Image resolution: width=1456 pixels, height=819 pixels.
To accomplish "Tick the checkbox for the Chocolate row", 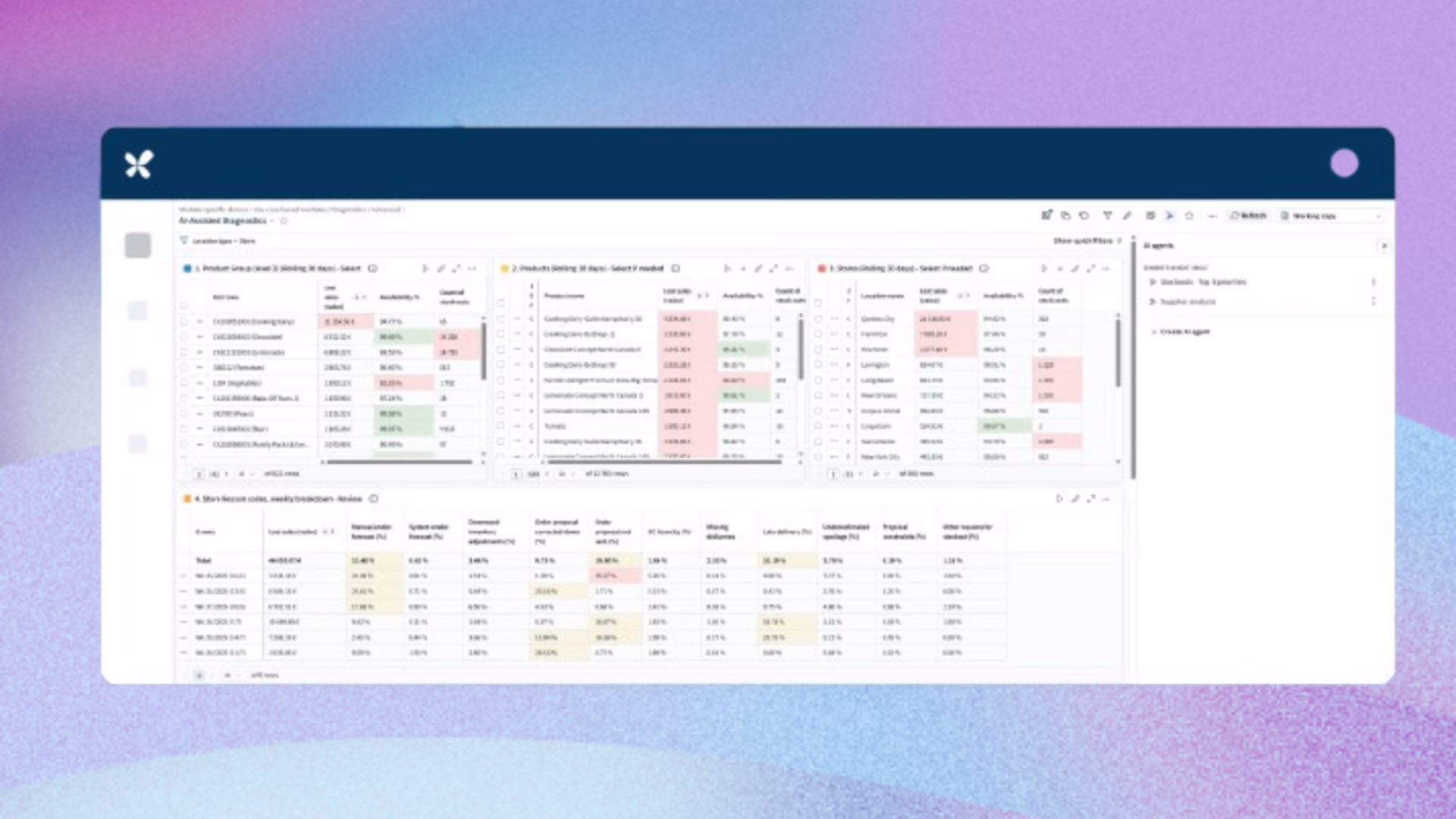I will [184, 337].
